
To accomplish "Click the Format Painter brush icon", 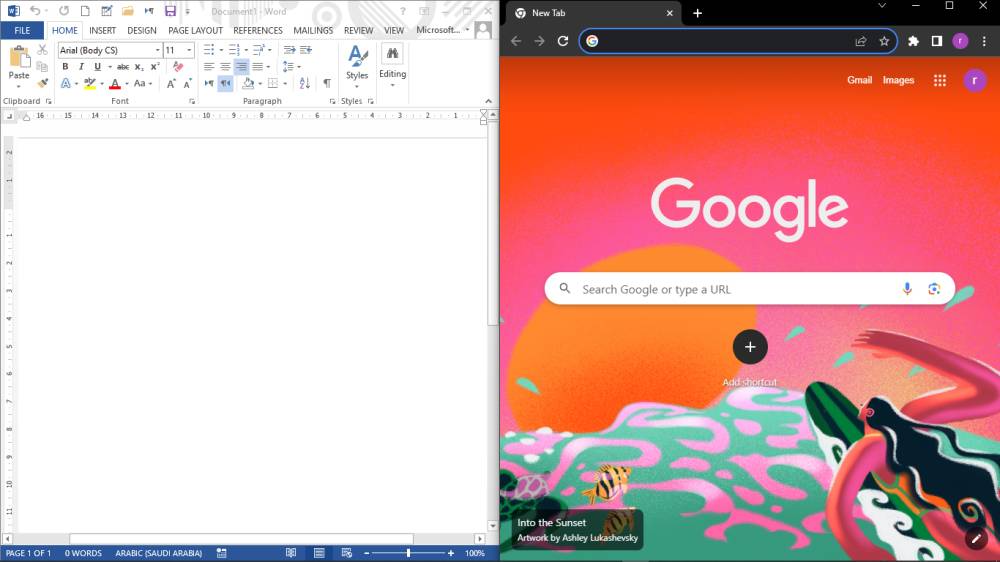I will coord(42,83).
